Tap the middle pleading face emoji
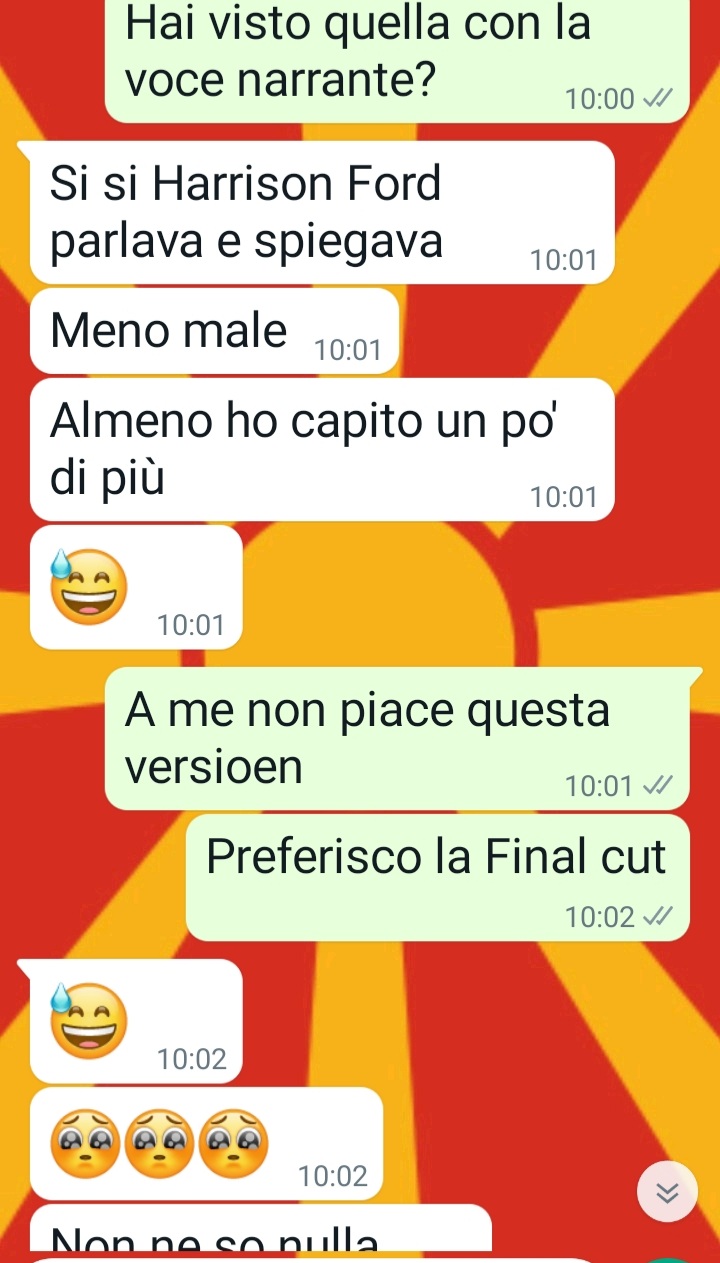This screenshot has height=1263, width=720. (160, 1141)
